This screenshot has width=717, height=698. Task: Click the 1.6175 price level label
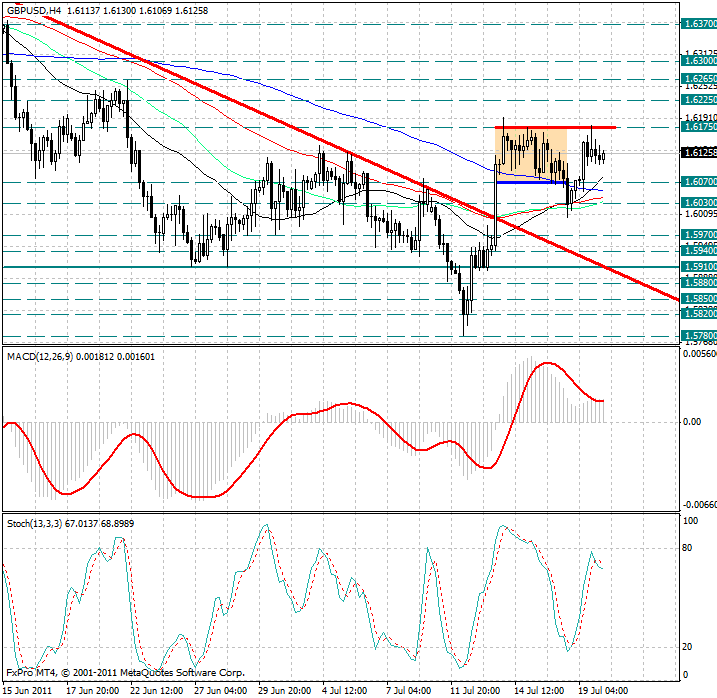tap(699, 127)
